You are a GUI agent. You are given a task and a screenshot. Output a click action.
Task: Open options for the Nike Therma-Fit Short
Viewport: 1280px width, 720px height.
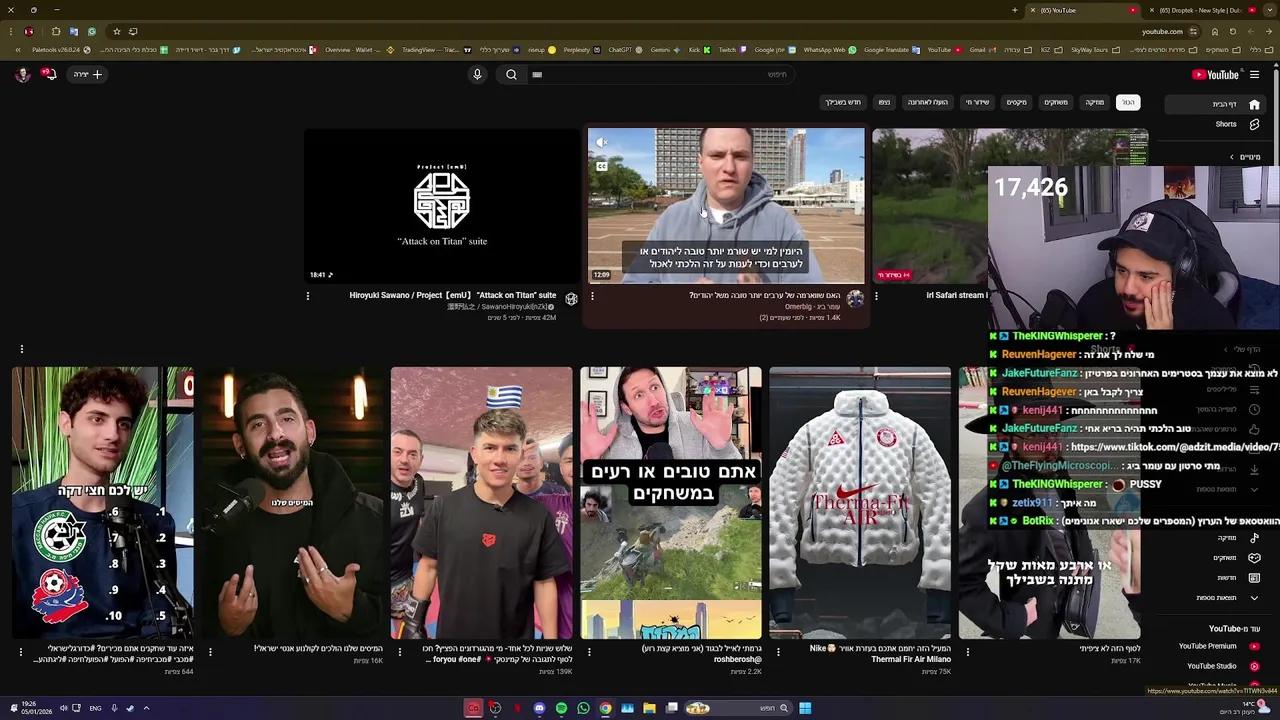point(778,652)
